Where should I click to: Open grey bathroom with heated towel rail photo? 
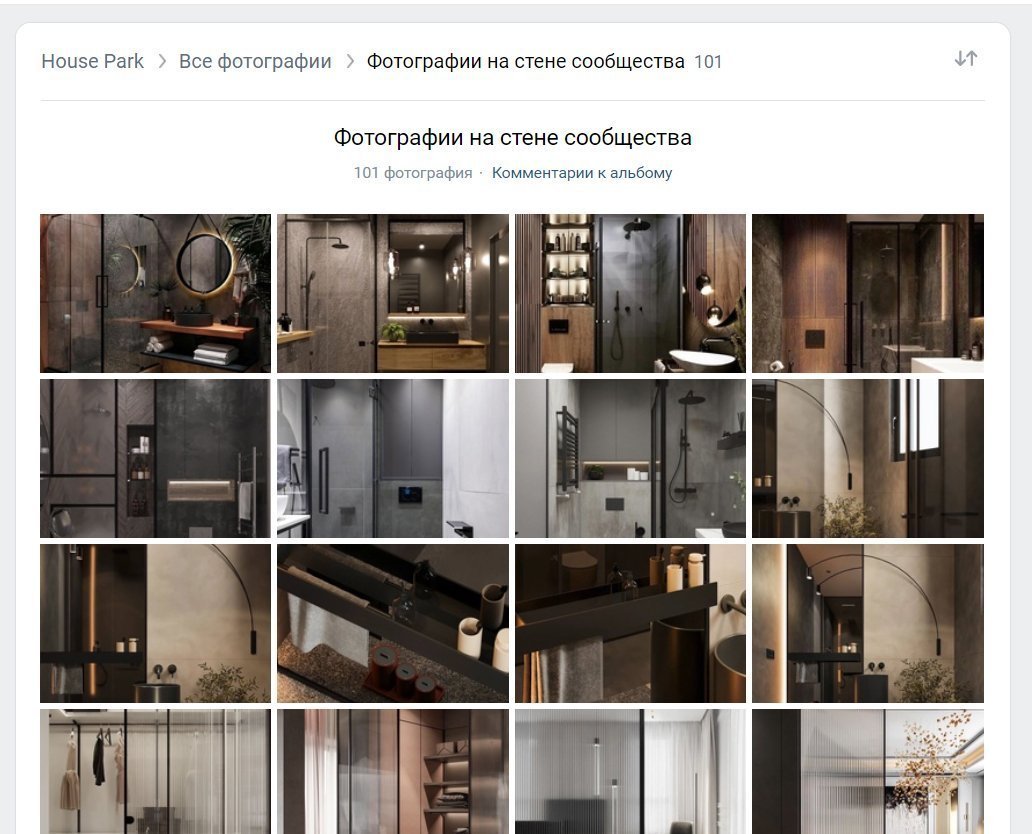coord(631,458)
